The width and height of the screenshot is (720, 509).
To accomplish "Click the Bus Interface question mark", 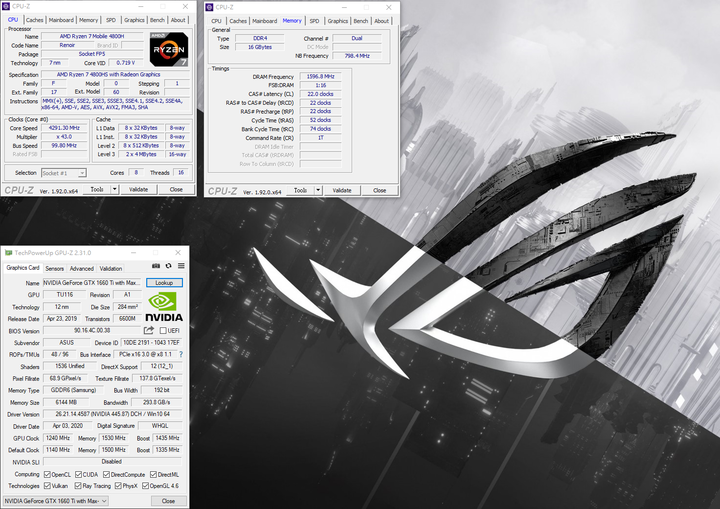I will (x=181, y=354).
